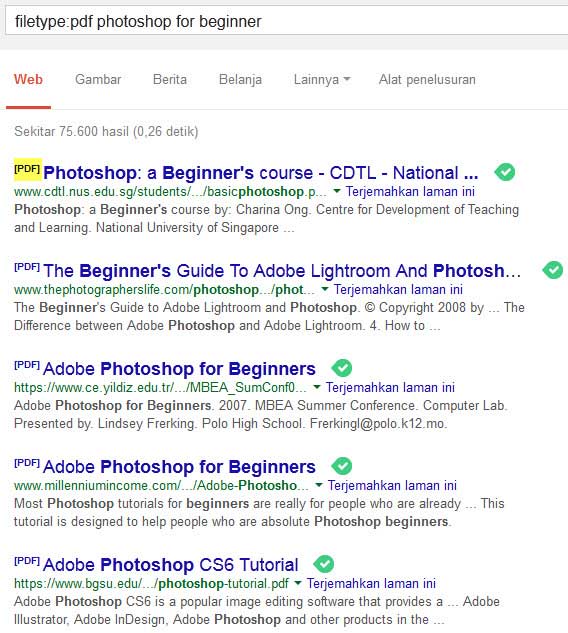Viewport: 568px width, 633px height.
Task: Click the www.millenniumincome.com green URL
Action: point(161,485)
